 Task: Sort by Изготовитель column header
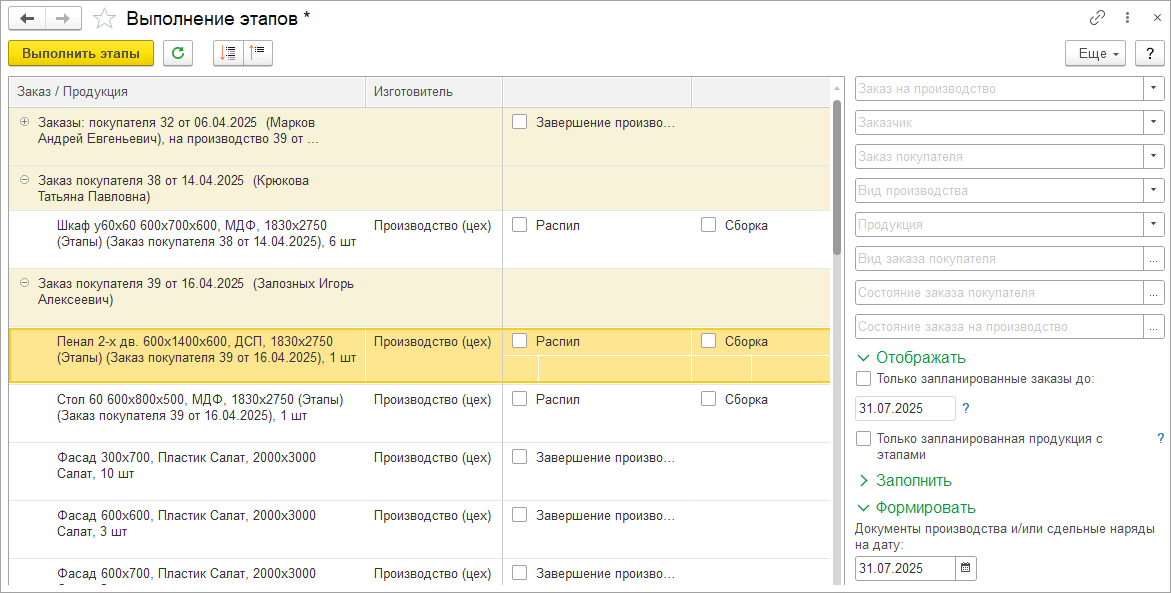coord(413,91)
